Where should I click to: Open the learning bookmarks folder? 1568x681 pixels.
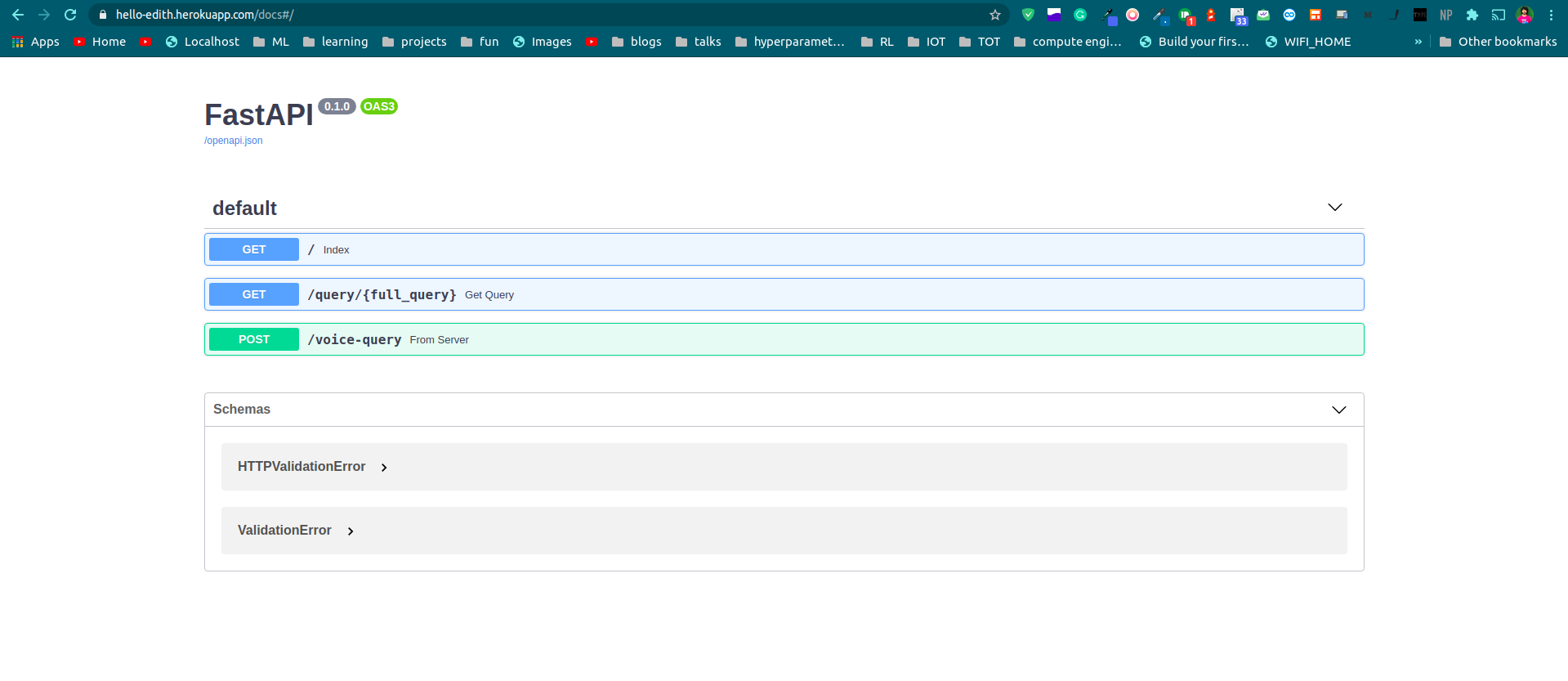(x=335, y=42)
